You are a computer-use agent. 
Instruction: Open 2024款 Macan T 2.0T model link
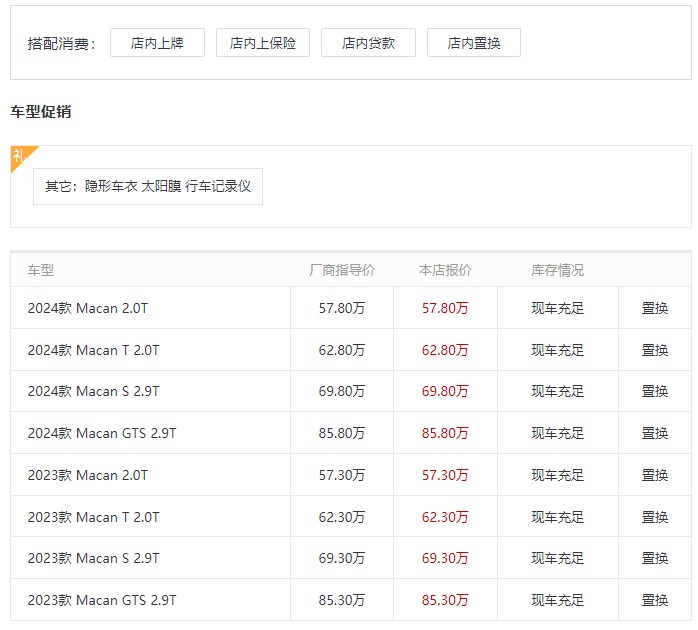click(x=93, y=350)
